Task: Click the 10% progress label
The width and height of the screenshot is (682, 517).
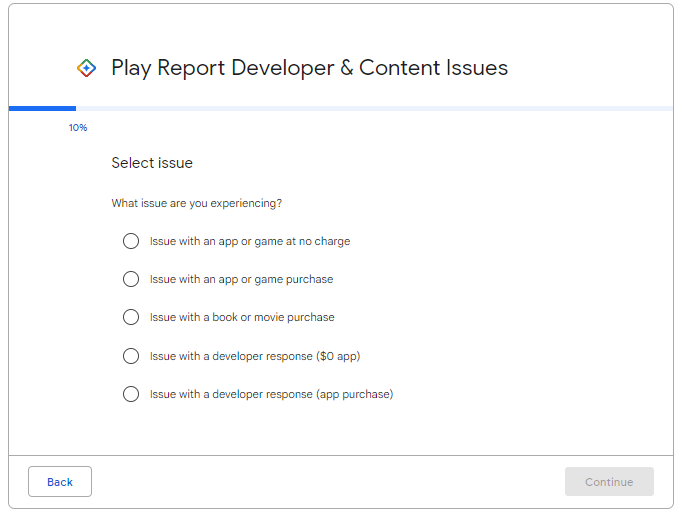Action: click(x=78, y=128)
